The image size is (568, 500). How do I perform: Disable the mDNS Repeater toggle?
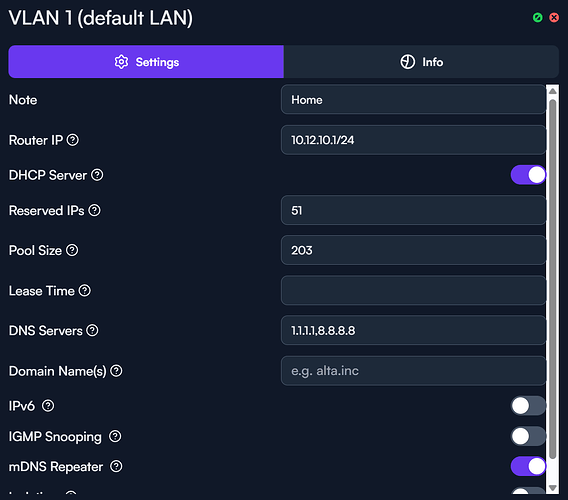[x=528, y=466]
